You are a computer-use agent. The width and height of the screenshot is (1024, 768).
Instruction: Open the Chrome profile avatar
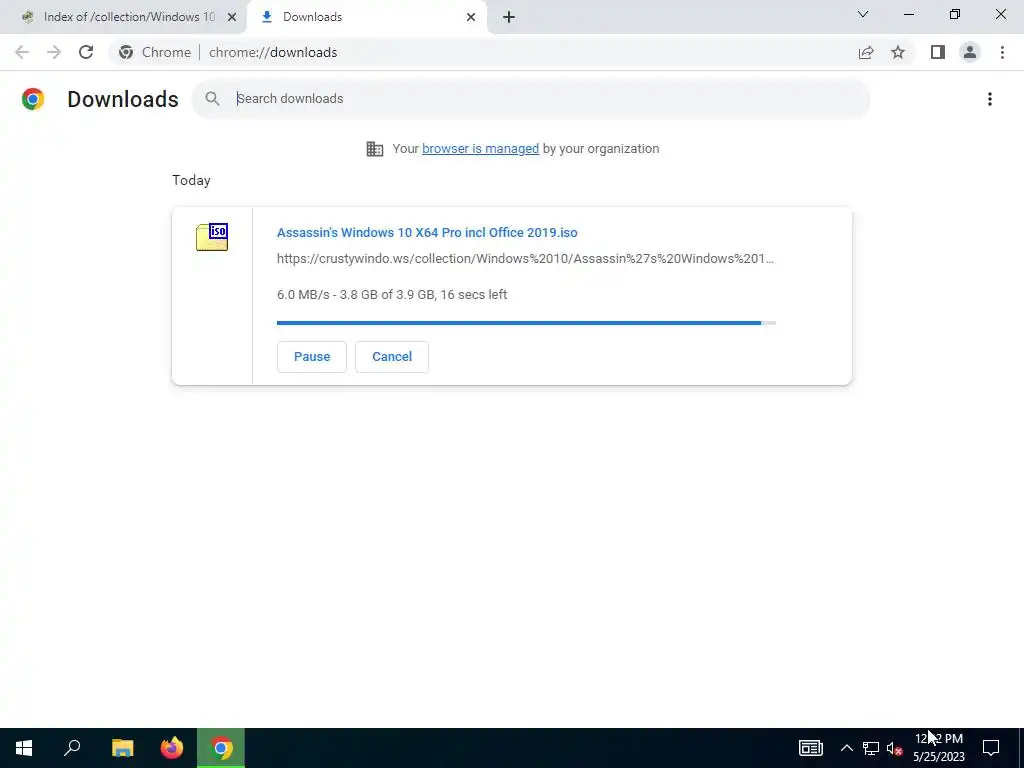pos(970,52)
